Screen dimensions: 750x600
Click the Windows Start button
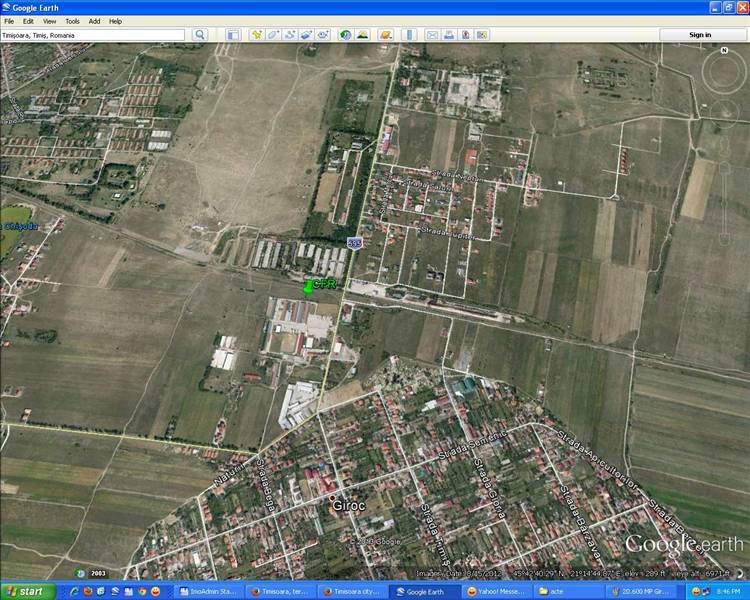(x=24, y=591)
